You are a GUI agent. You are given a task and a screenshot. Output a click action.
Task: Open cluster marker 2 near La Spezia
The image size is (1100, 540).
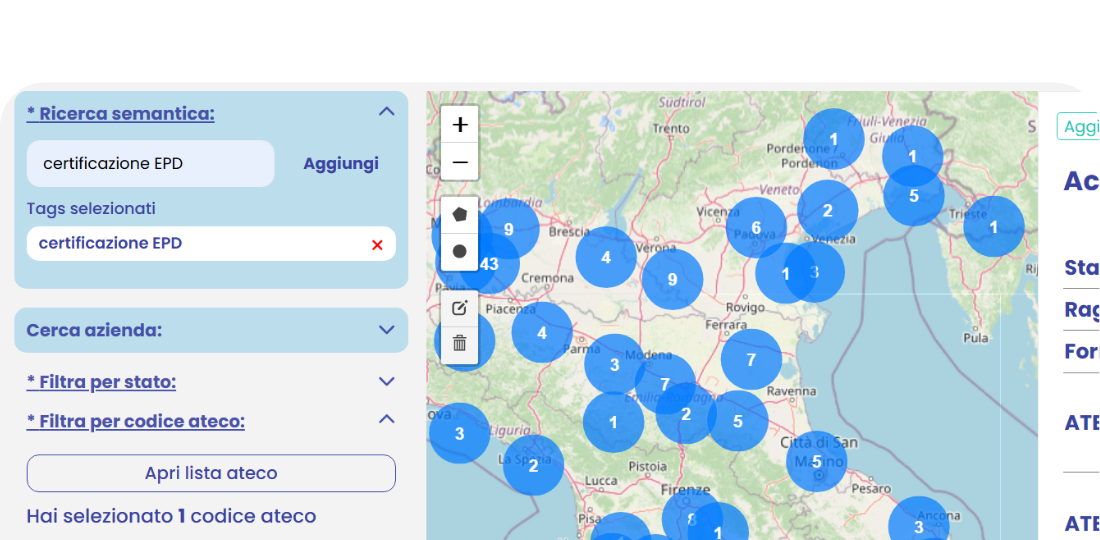pyautogui.click(x=533, y=465)
